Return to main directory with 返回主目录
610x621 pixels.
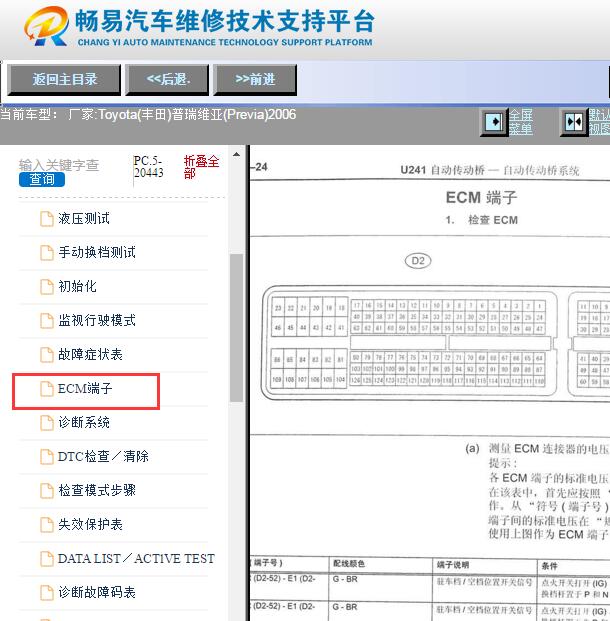click(64, 80)
